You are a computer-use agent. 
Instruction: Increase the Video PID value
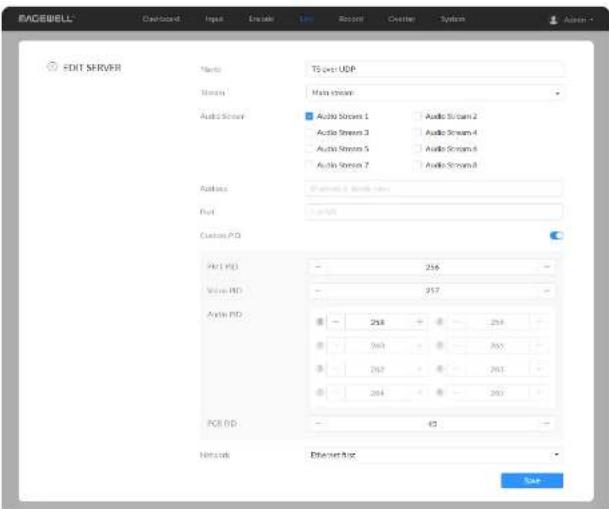[x=546, y=290]
